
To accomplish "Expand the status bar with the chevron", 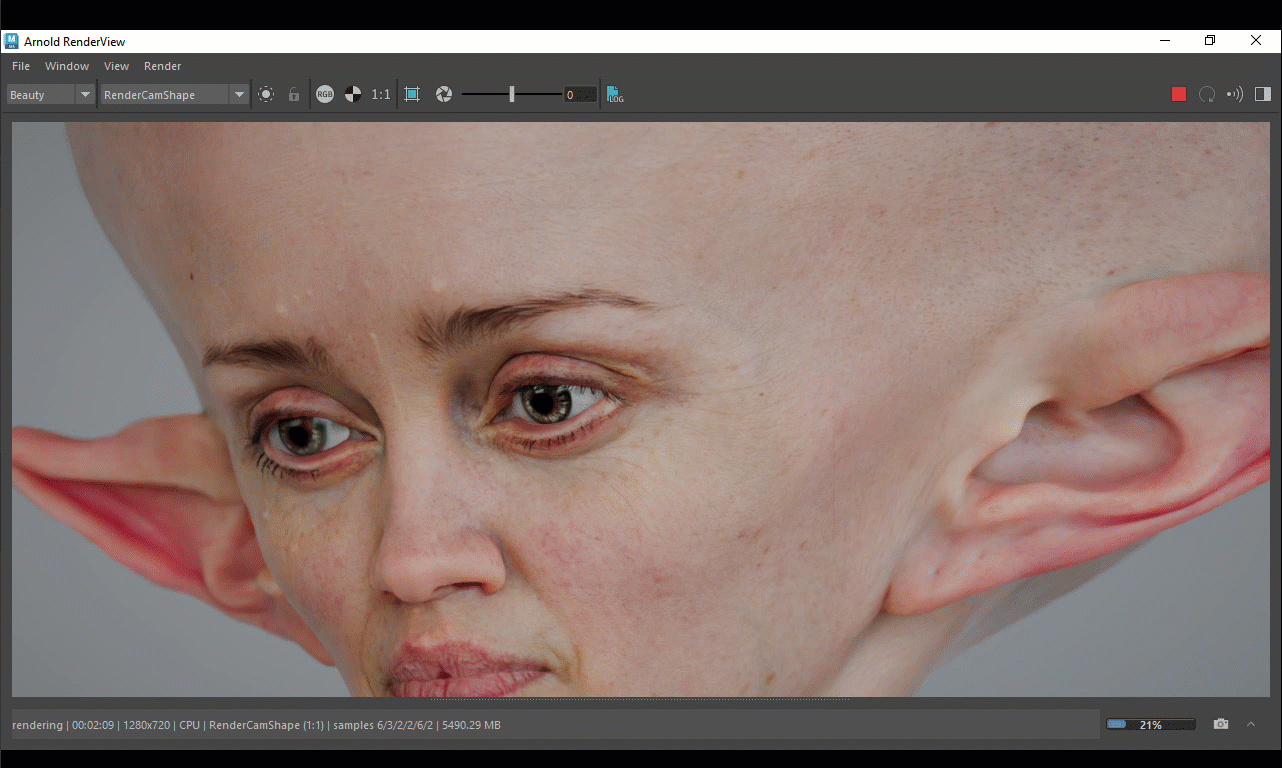I will pos(1250,724).
